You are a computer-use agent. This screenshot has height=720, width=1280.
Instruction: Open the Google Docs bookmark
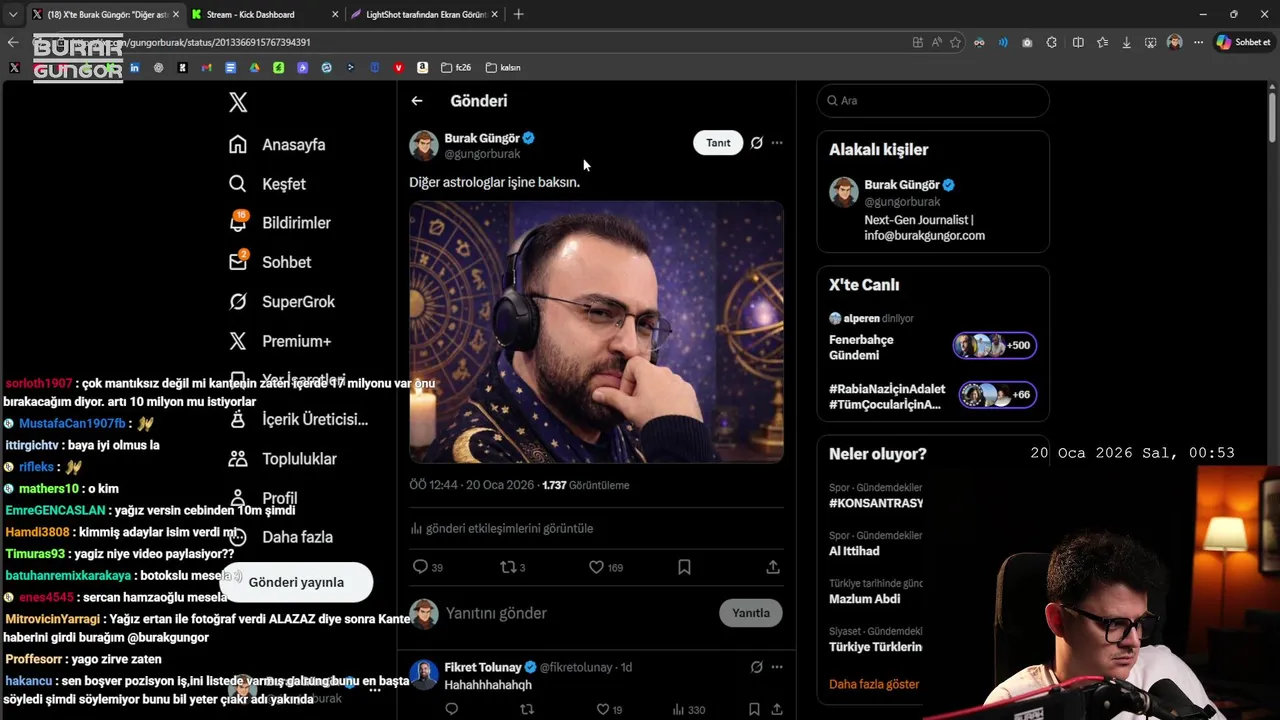(x=230, y=67)
